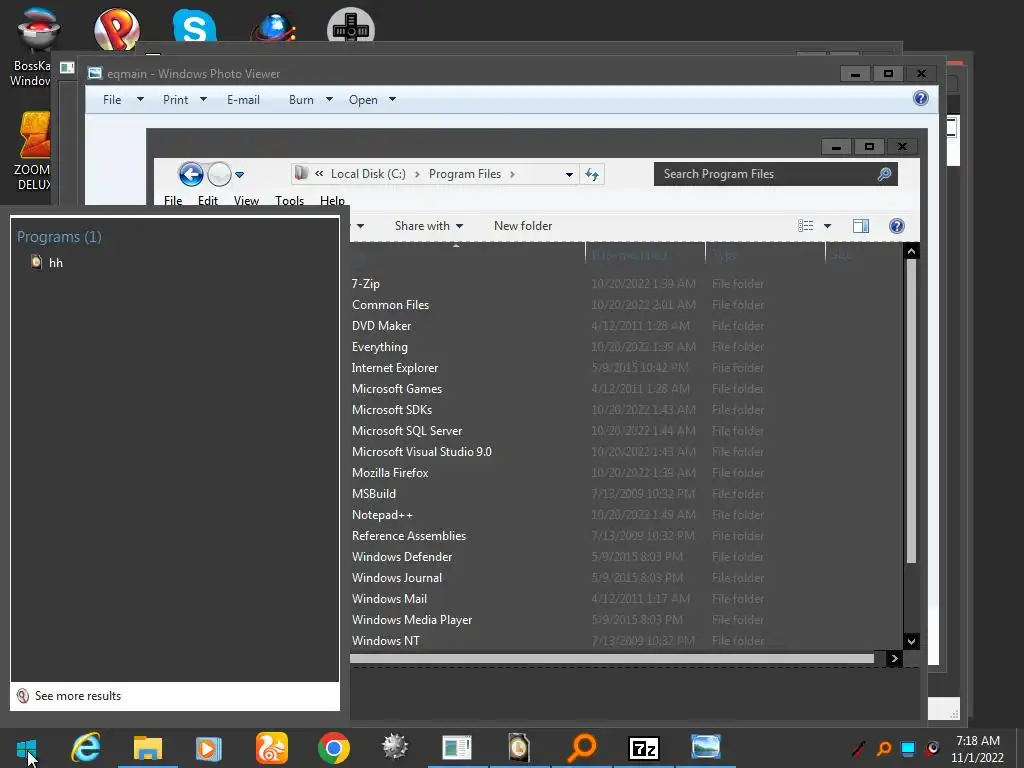
Task: Expand the chevron after Program Files
Action: click(512, 174)
